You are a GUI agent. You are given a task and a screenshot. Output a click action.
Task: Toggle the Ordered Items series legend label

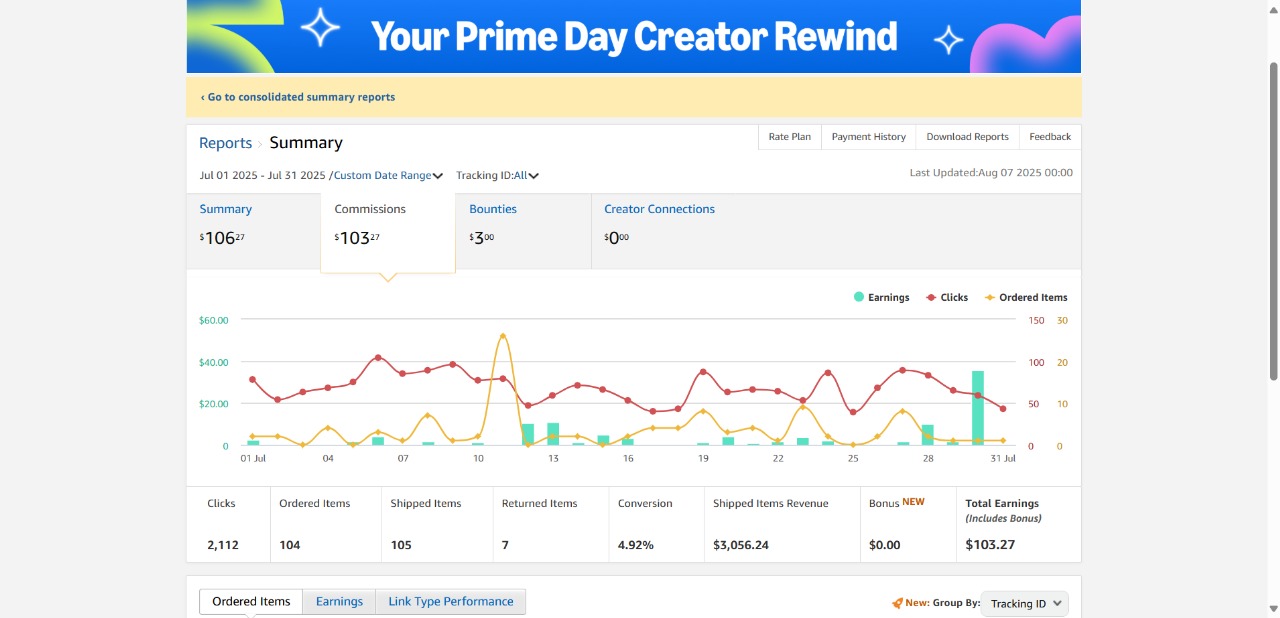1033,297
